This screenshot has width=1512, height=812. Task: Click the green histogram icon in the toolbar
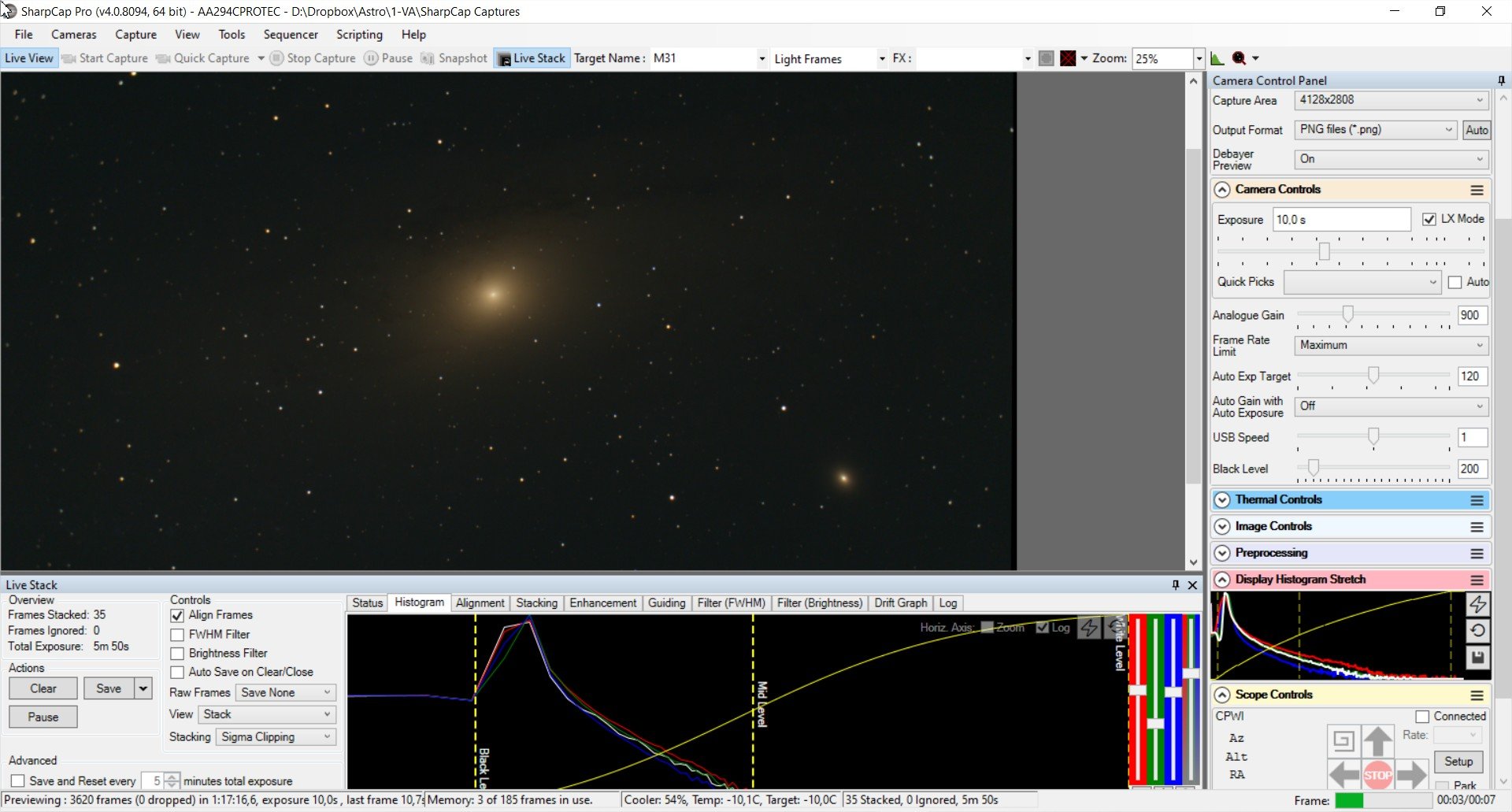tap(1217, 58)
